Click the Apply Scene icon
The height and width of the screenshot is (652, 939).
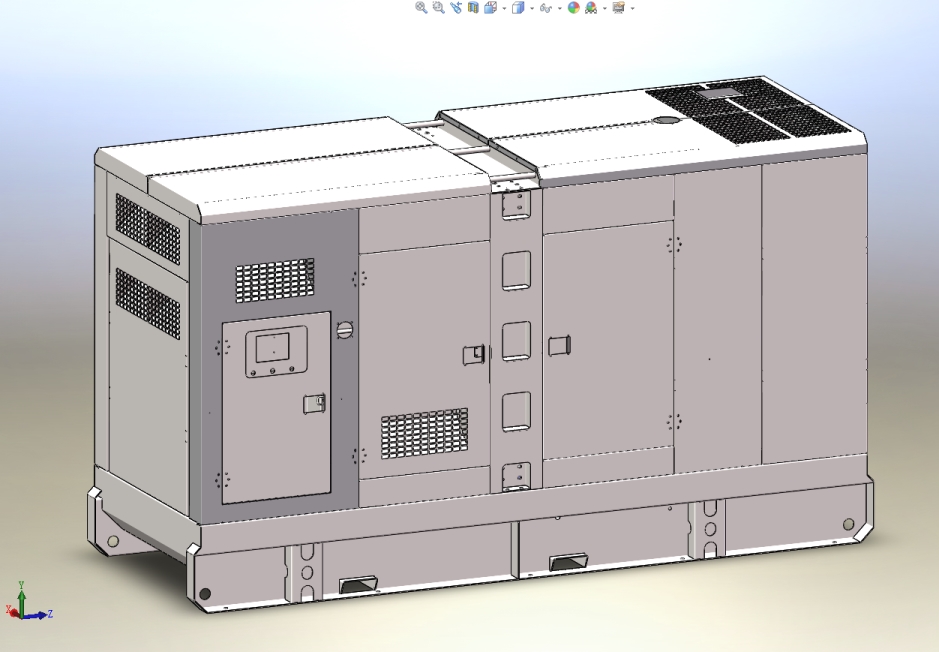pyautogui.click(x=590, y=7)
